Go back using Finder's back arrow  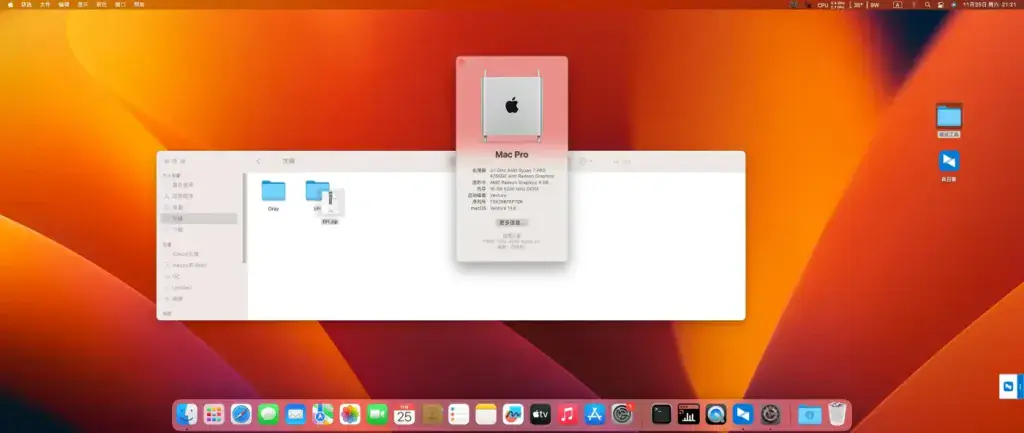[259, 161]
